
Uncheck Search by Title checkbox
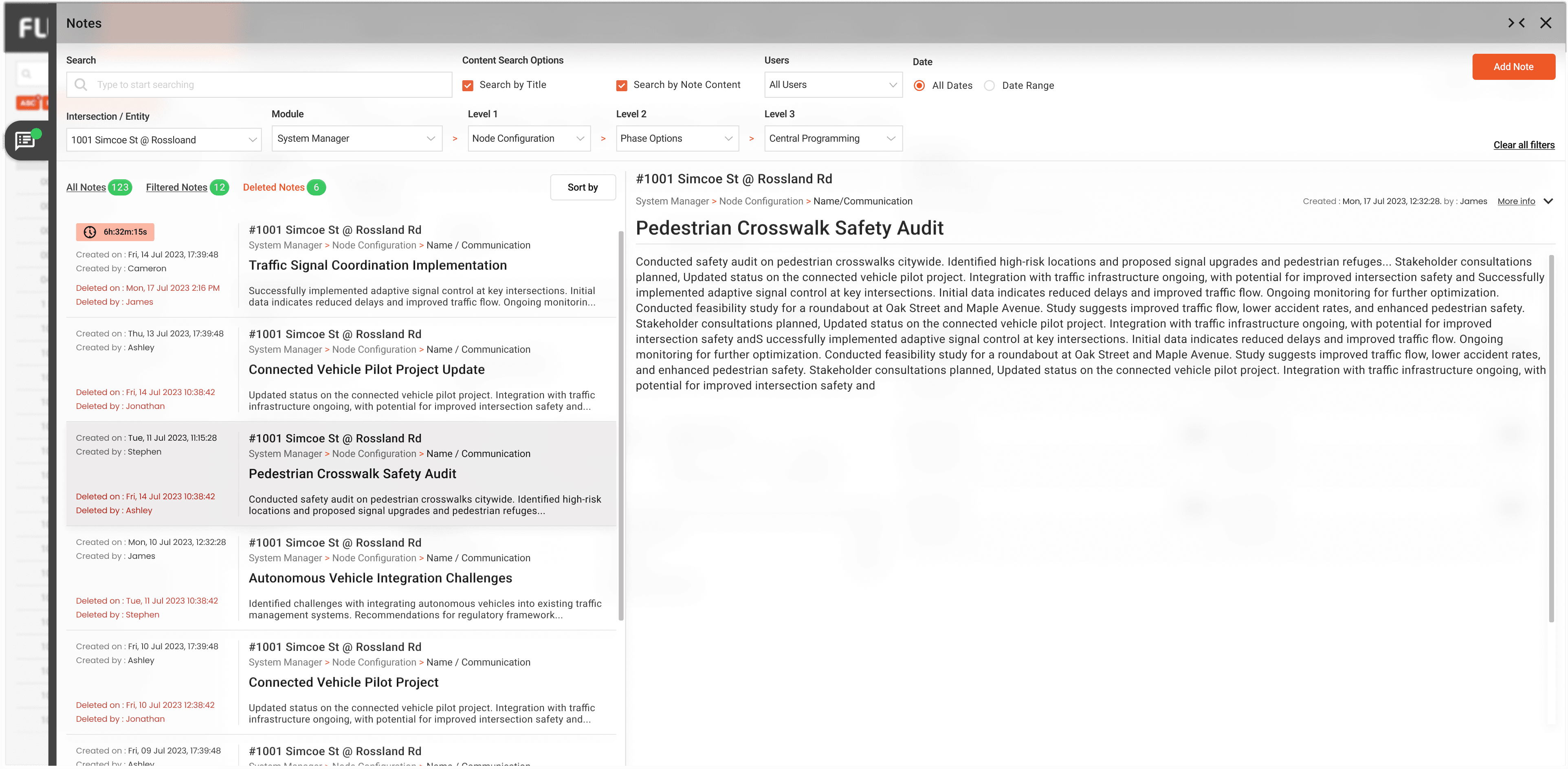(468, 85)
